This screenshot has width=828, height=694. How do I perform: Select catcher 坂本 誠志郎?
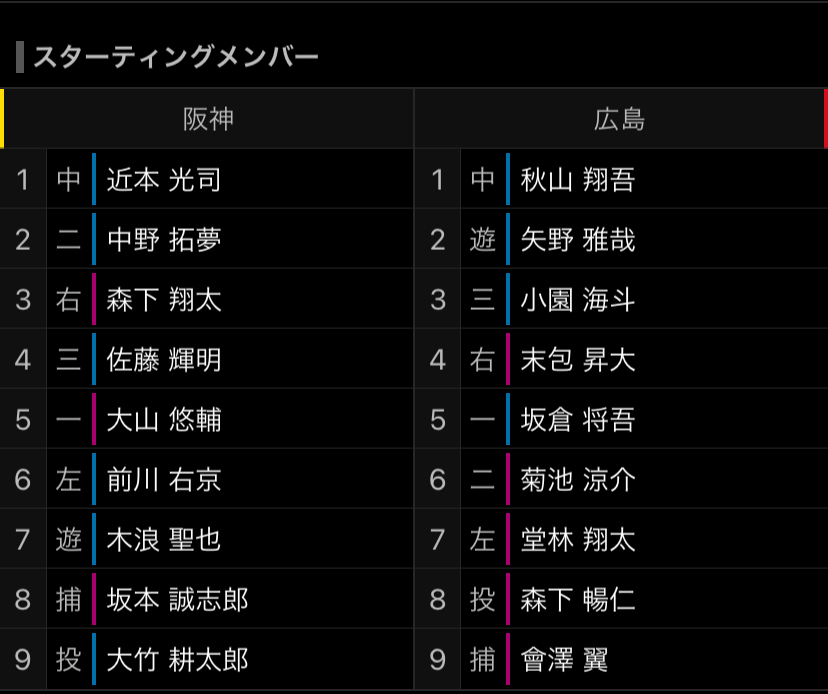pyautogui.click(x=177, y=600)
